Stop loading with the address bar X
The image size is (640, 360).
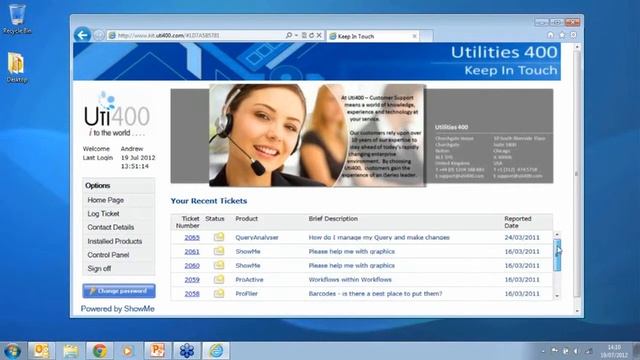coord(319,36)
